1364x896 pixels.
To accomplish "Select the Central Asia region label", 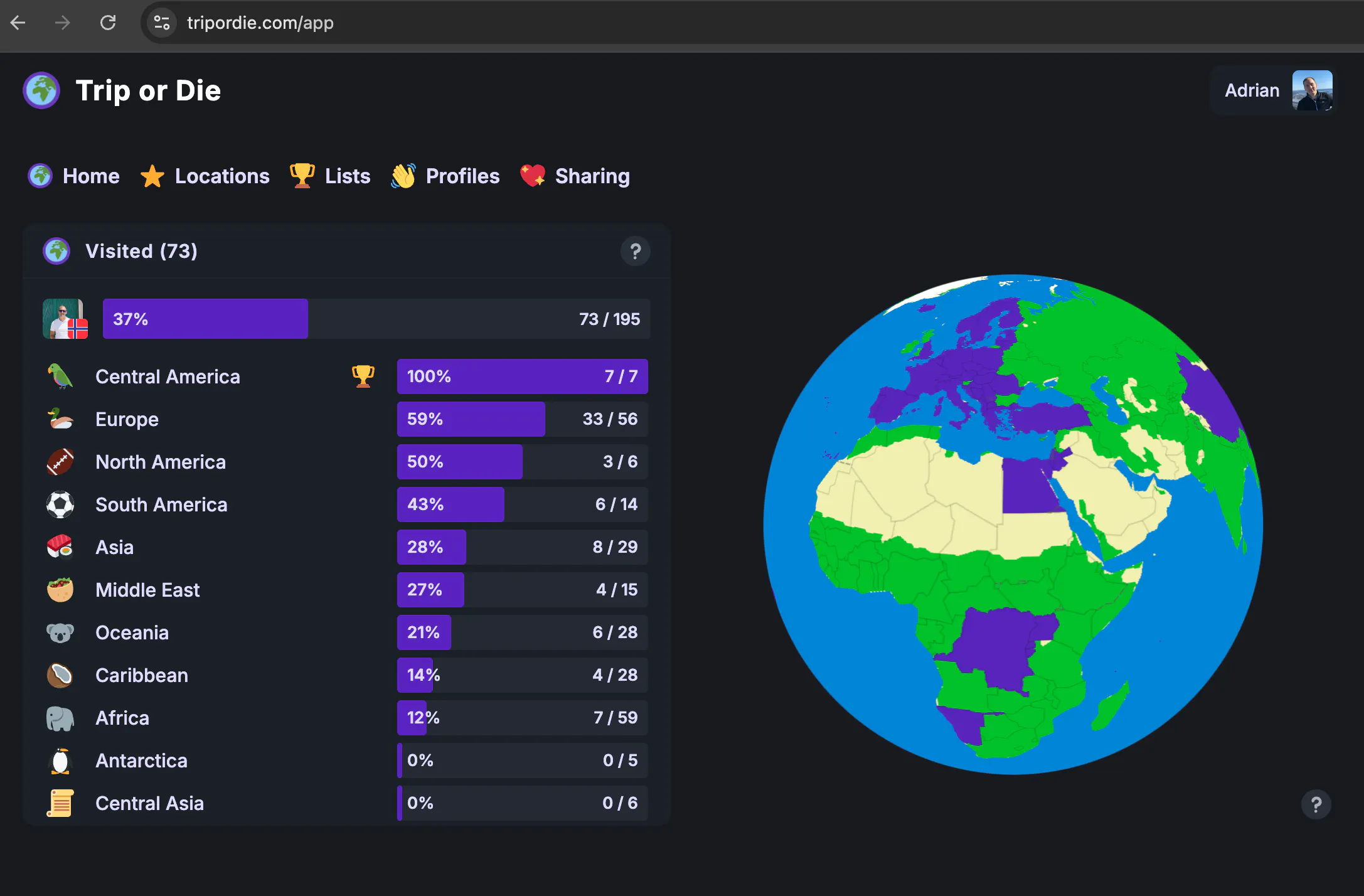I will pyautogui.click(x=149, y=803).
